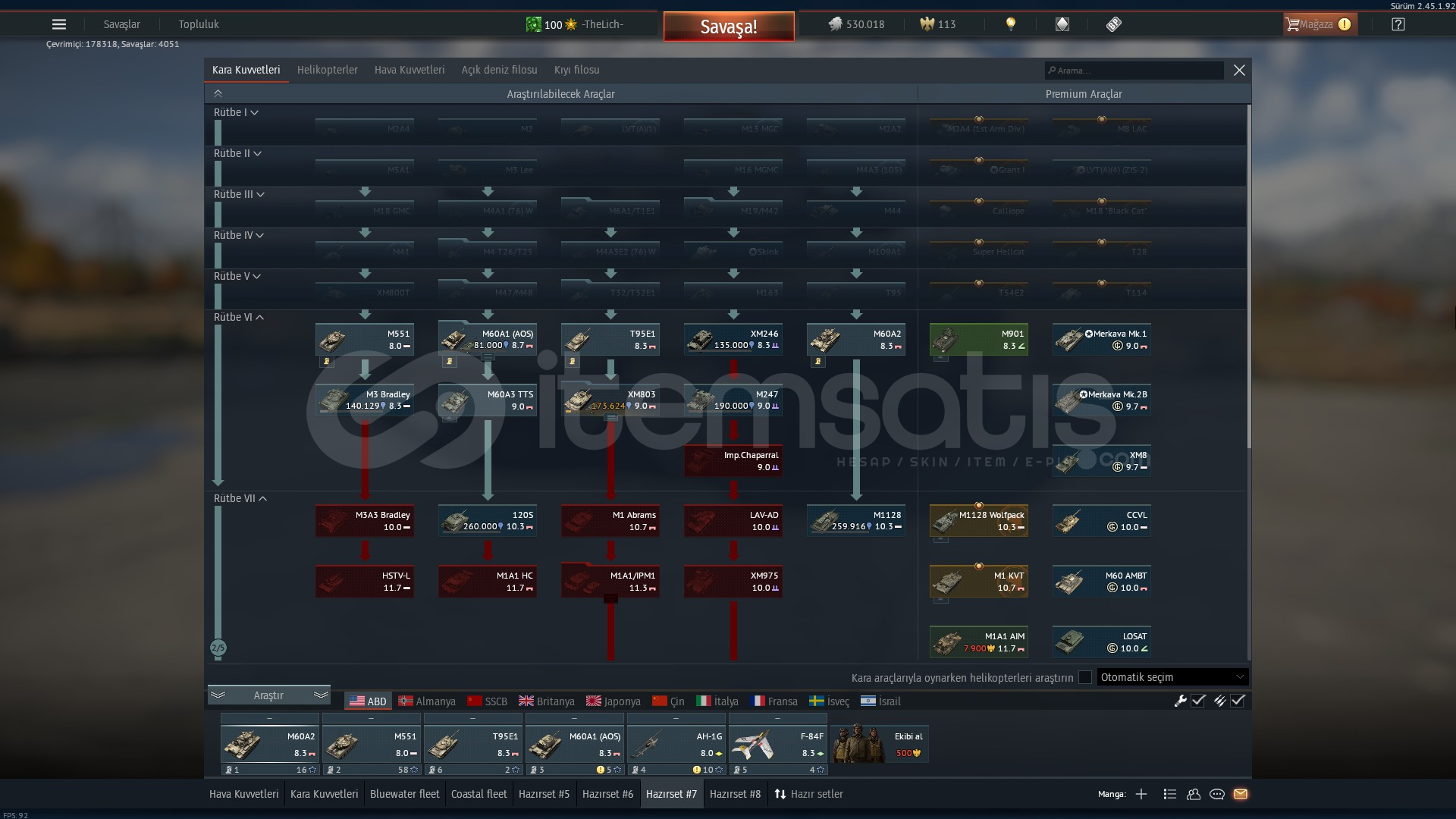The height and width of the screenshot is (819, 1456).
Task: Click the Savaşa! battle button
Action: [729, 27]
